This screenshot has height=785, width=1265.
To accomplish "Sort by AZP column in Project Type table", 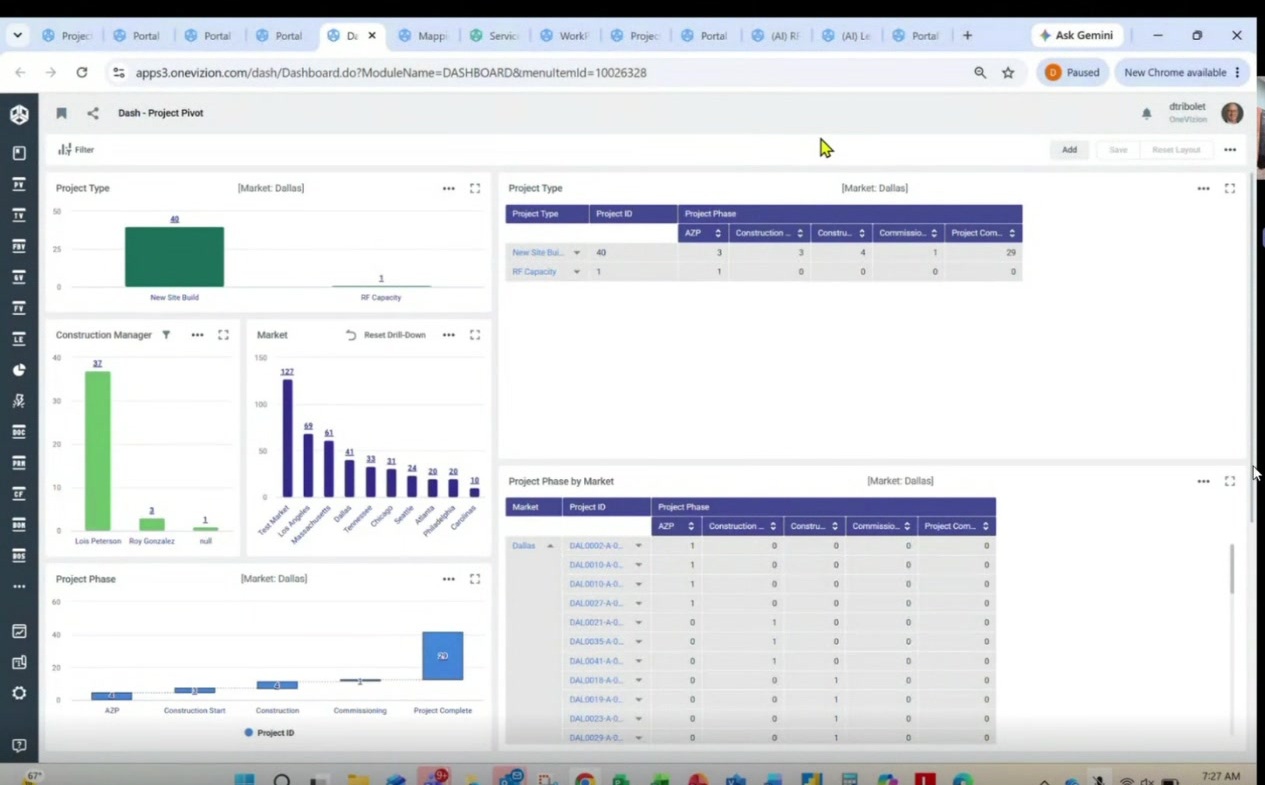I will click(717, 233).
